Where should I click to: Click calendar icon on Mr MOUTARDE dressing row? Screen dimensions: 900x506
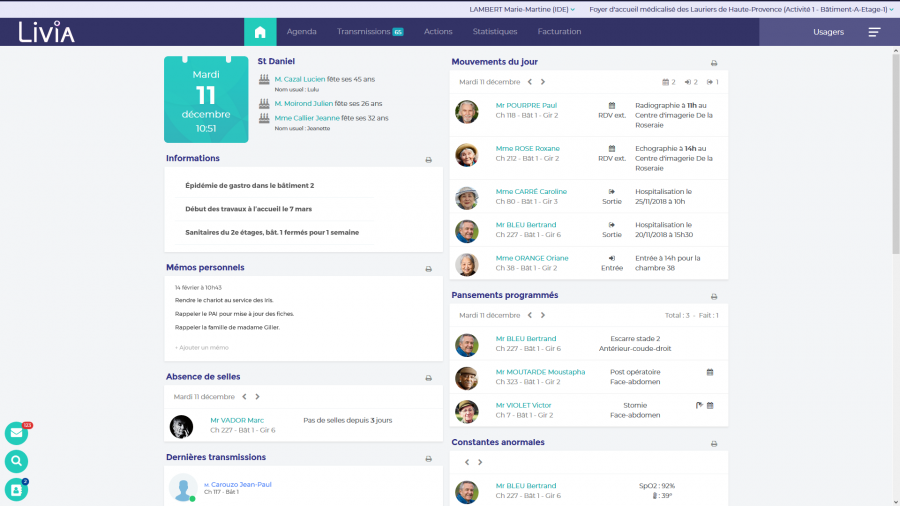(x=710, y=372)
